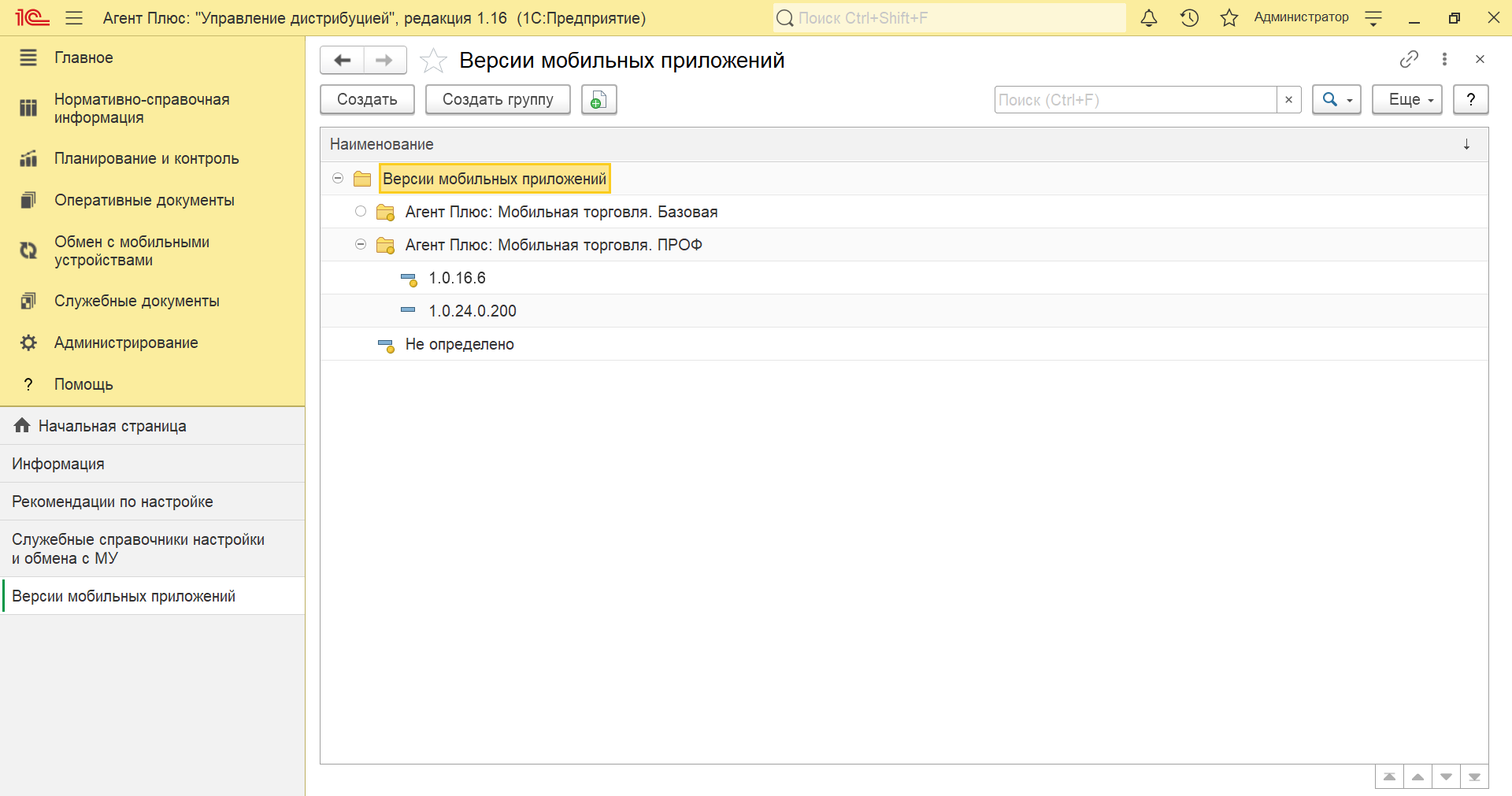Open the 1C main menu logo
This screenshot has width=1512, height=796.
point(32,17)
